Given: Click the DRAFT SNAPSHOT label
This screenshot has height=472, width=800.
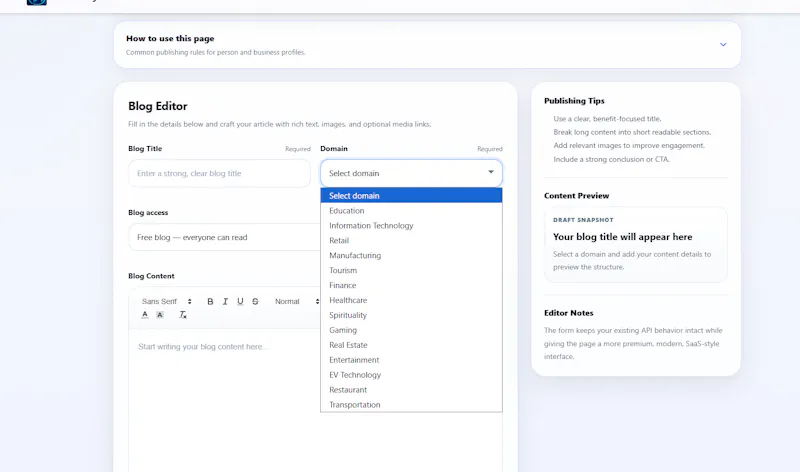Looking at the screenshot, I should [x=583, y=220].
